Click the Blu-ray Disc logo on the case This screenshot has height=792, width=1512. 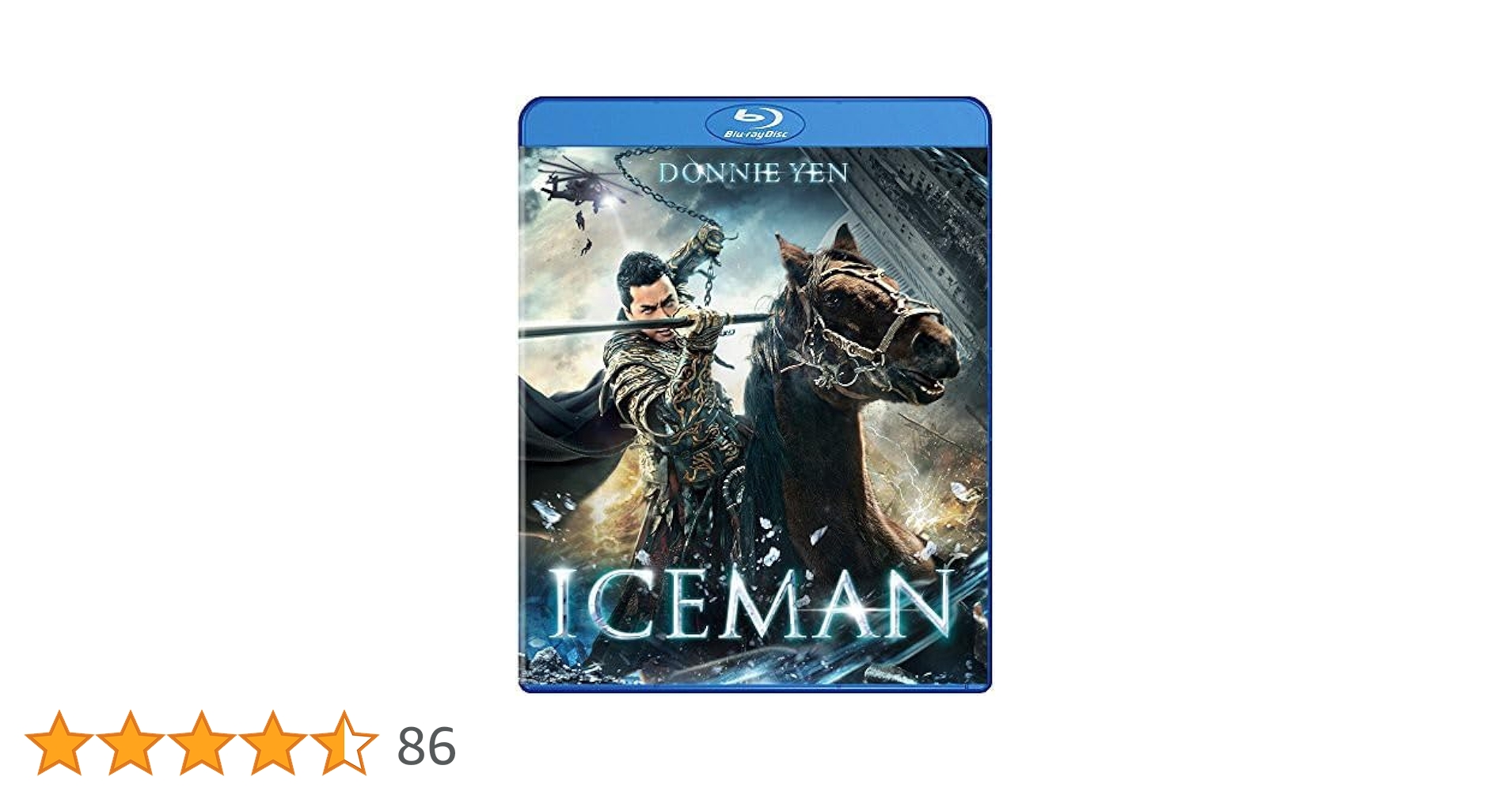point(754,124)
